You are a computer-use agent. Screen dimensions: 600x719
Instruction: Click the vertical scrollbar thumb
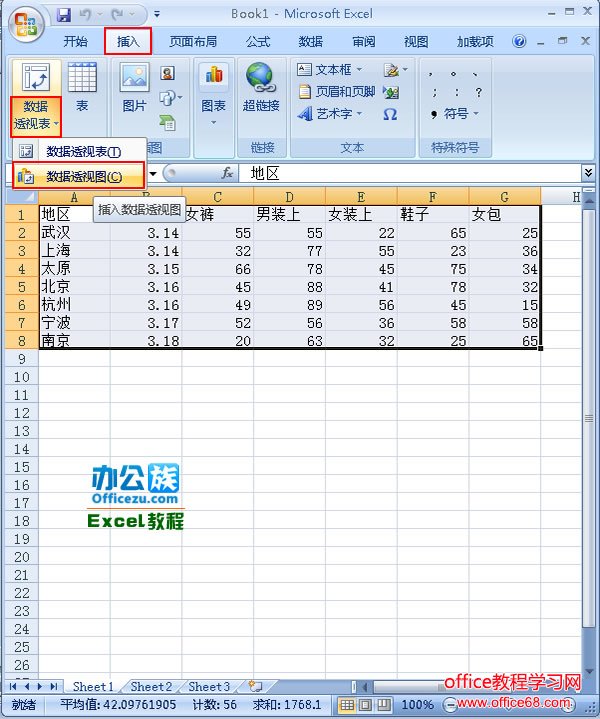(x=589, y=418)
